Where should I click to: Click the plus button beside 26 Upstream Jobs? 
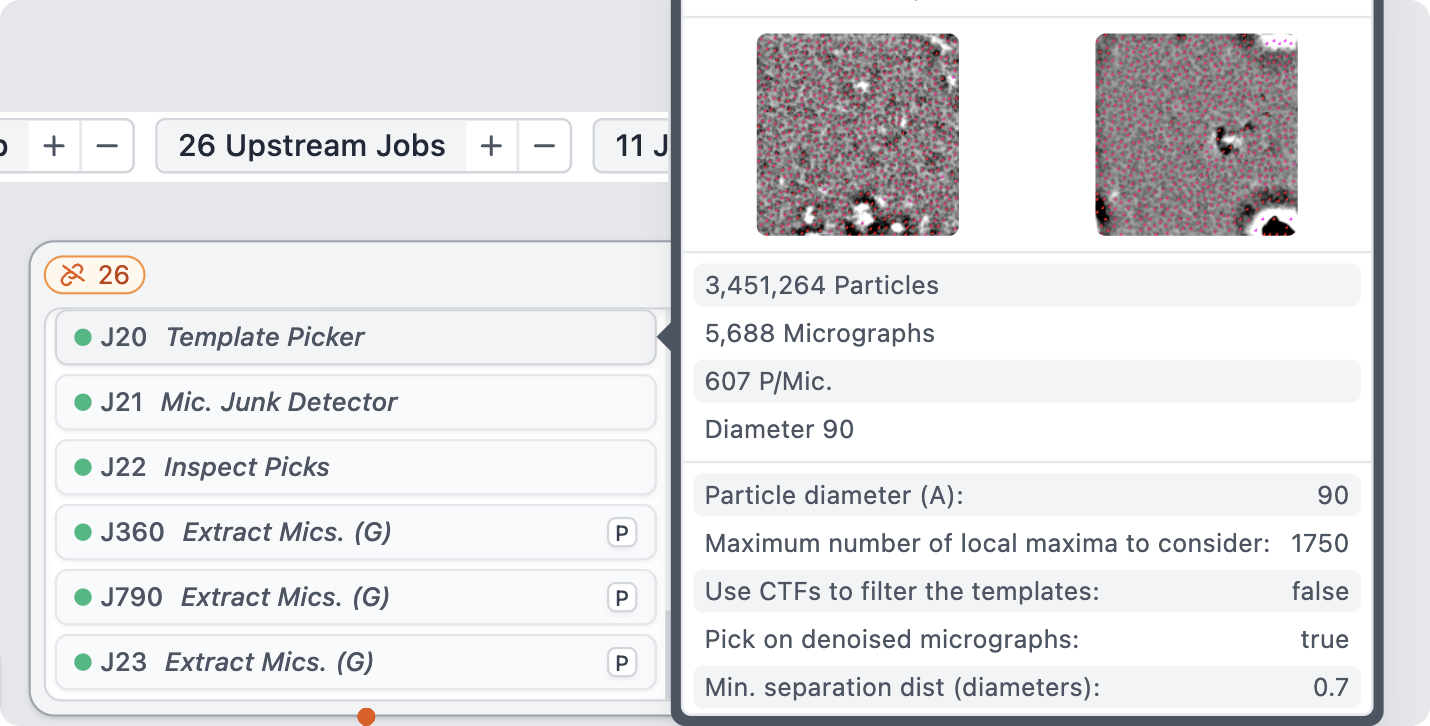tap(491, 146)
